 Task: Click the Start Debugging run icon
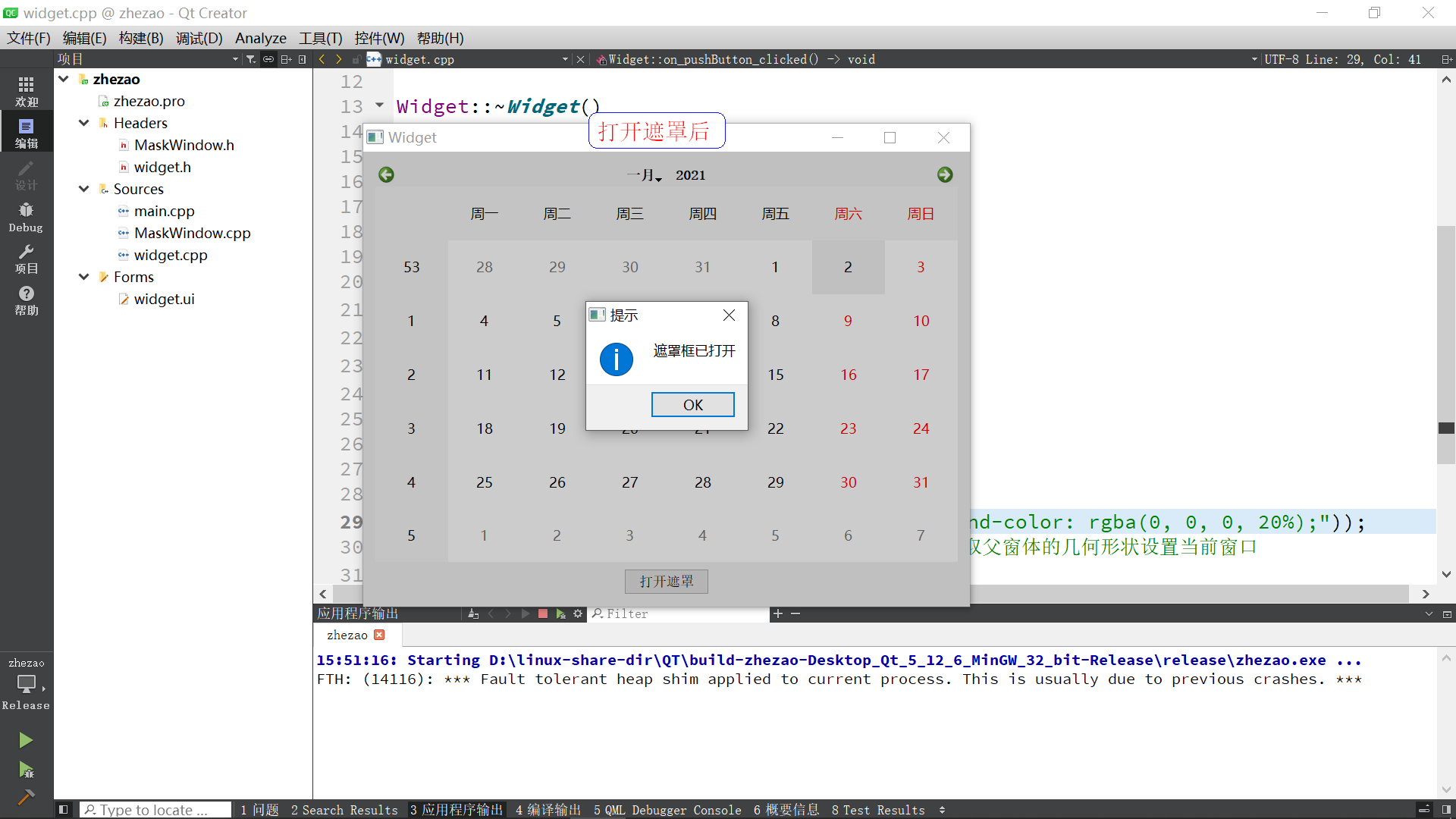pyautogui.click(x=26, y=770)
